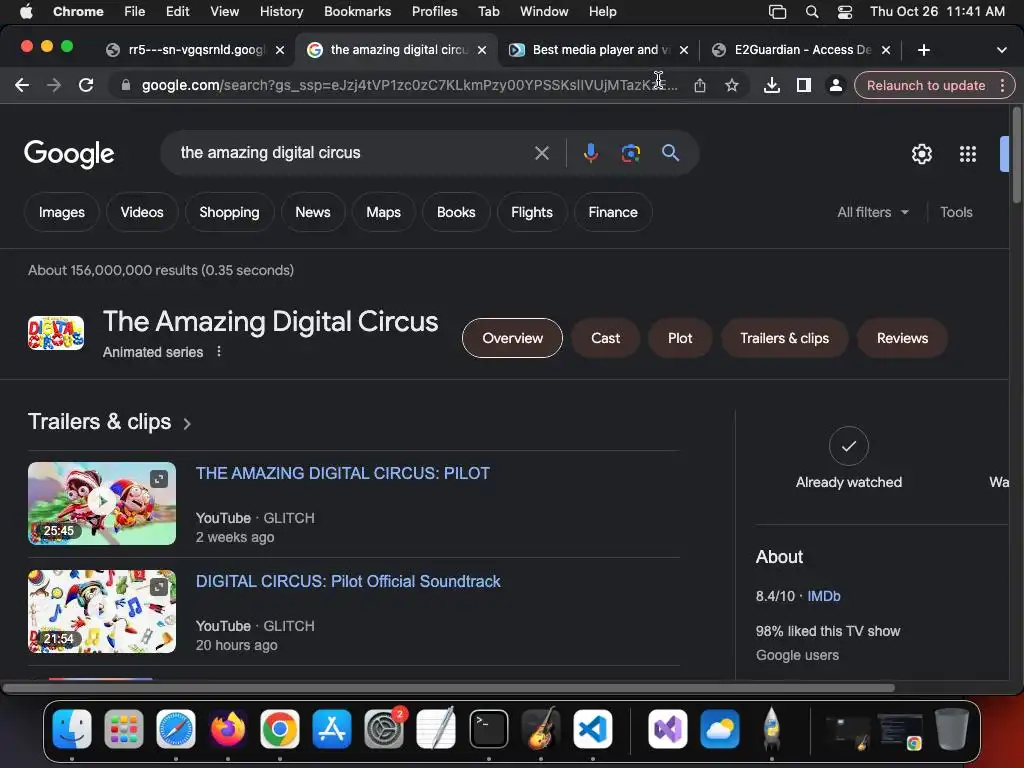Select the Shopping filter chip

point(229,212)
